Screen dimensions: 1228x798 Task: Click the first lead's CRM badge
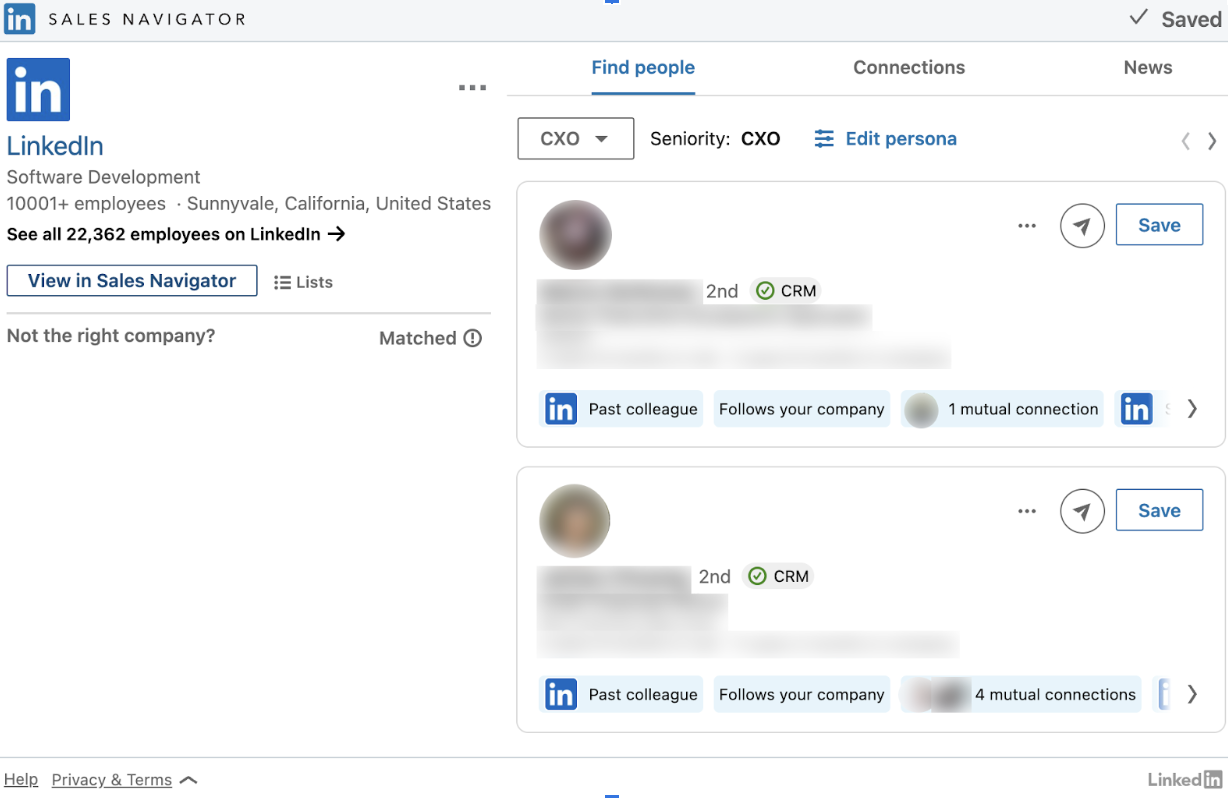785,291
